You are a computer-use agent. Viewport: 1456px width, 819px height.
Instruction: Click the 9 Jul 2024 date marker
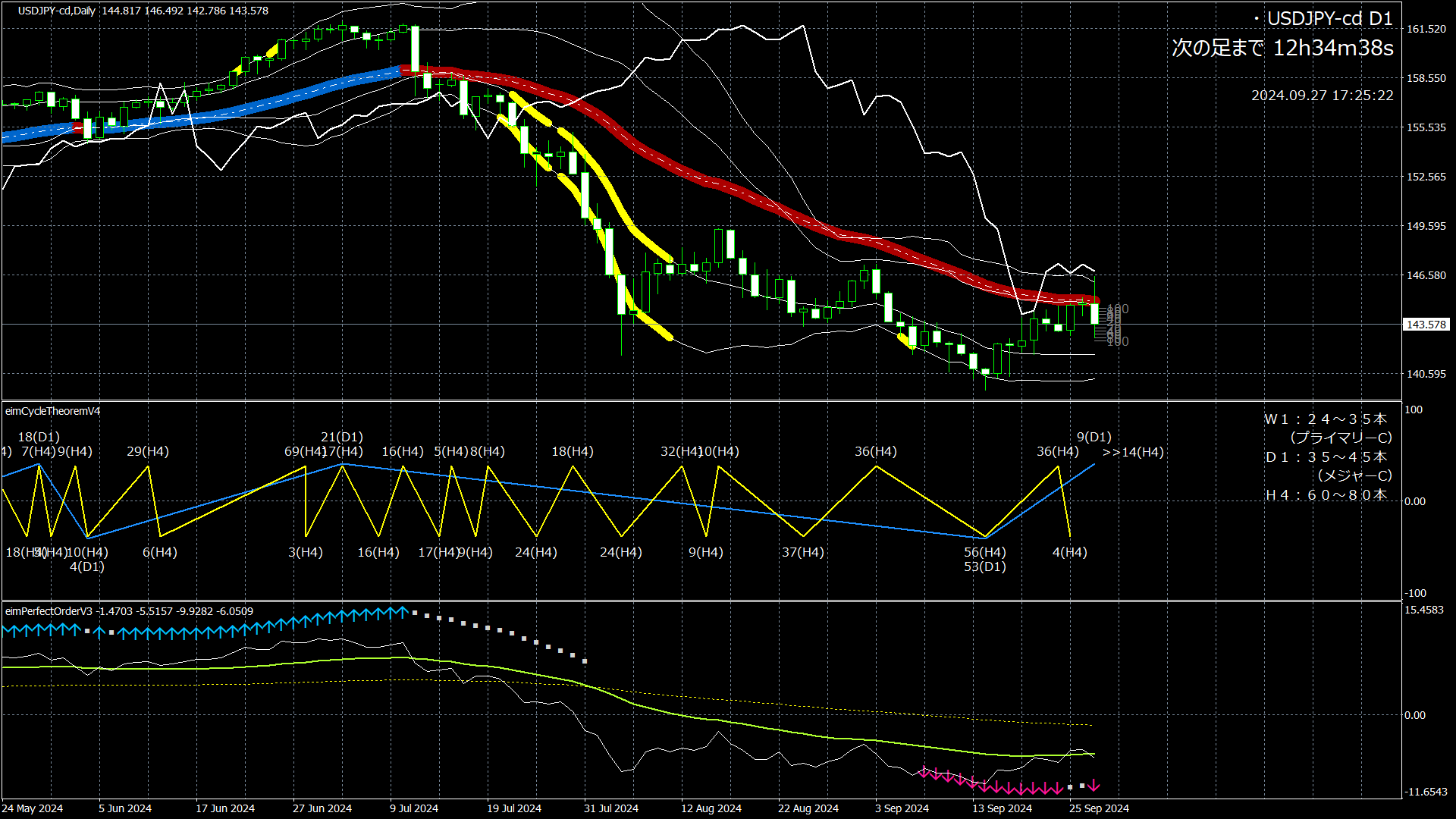tap(414, 808)
